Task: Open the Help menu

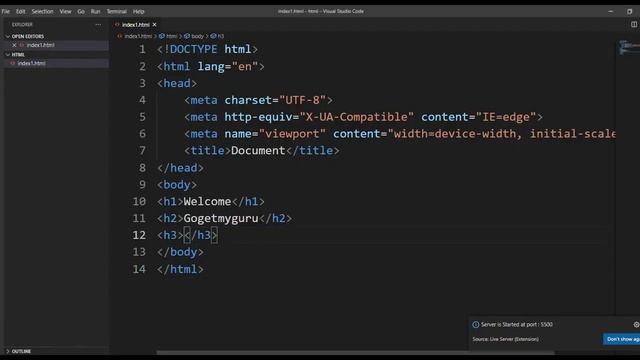Action: coord(139,11)
